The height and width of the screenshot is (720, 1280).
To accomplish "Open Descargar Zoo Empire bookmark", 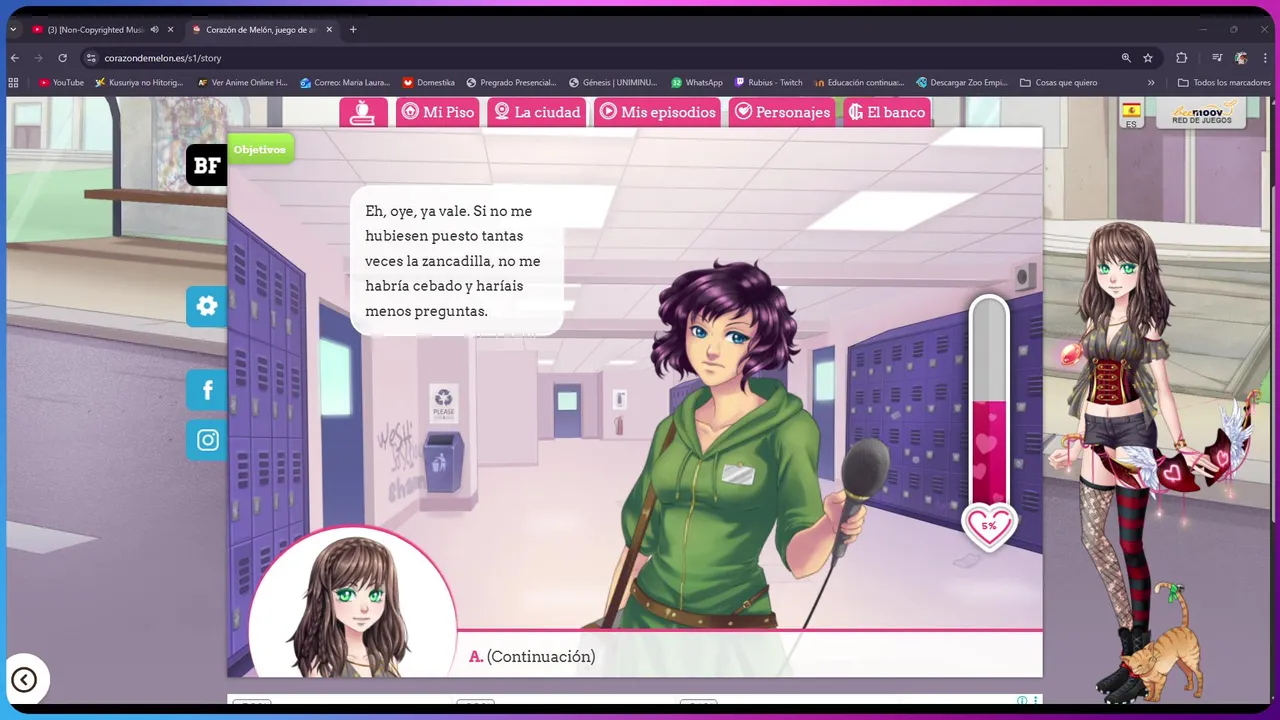I will click(x=962, y=83).
